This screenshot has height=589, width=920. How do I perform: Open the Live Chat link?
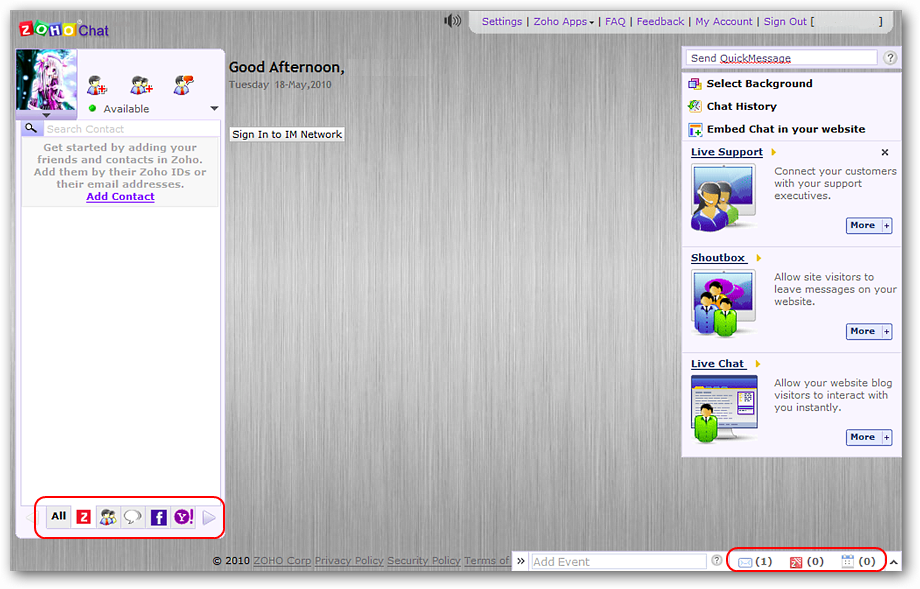pos(717,364)
